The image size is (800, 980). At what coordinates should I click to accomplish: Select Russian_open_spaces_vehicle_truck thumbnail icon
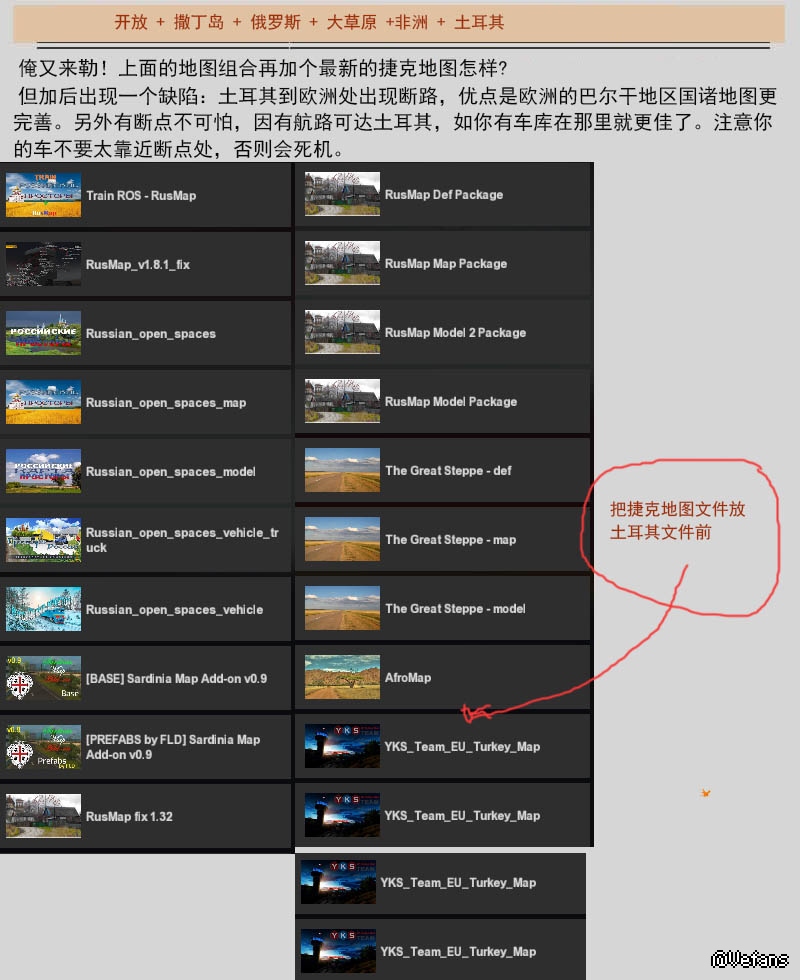coord(43,540)
